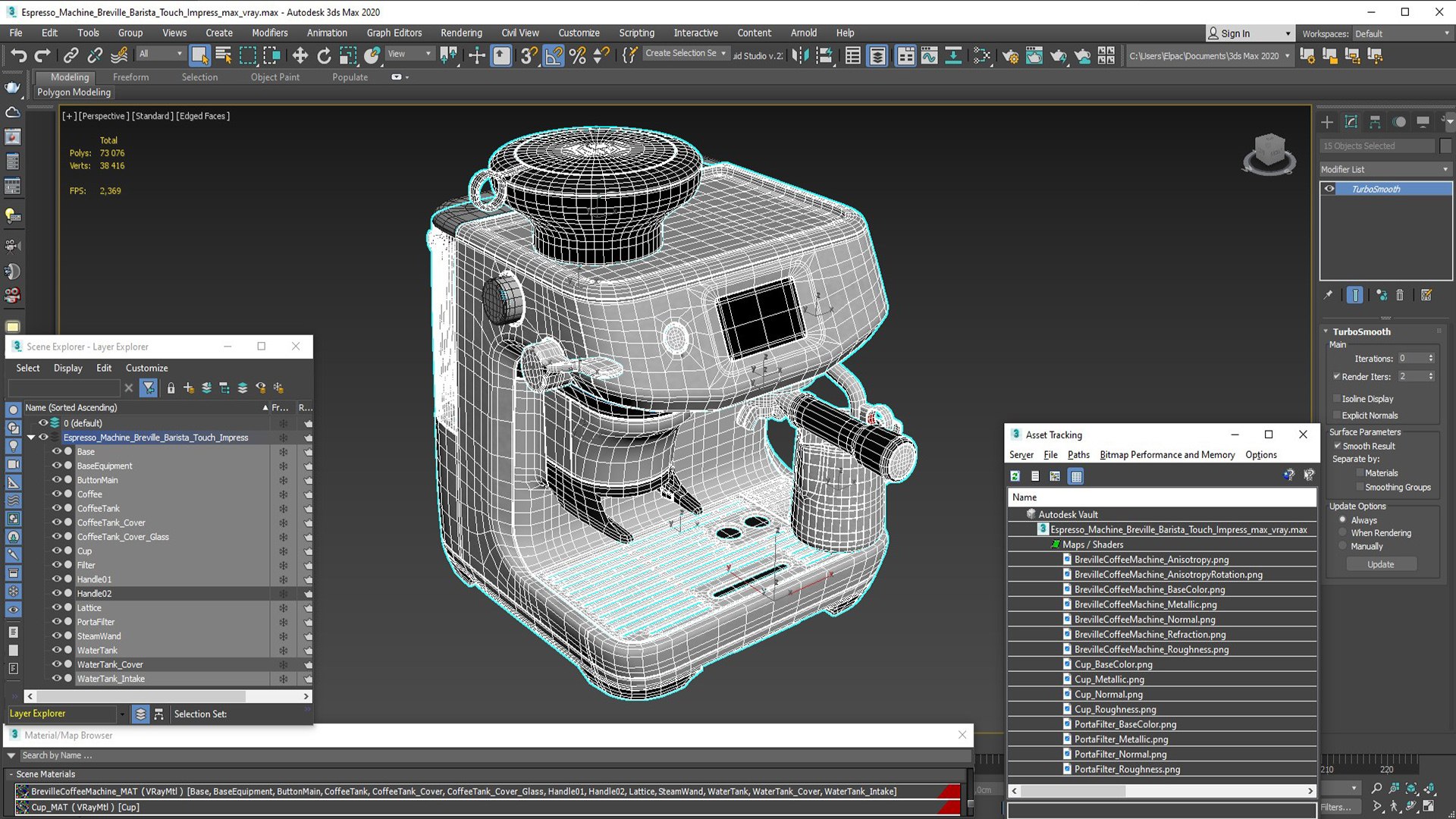Toggle Percent Snap in toolbar

click(x=578, y=55)
